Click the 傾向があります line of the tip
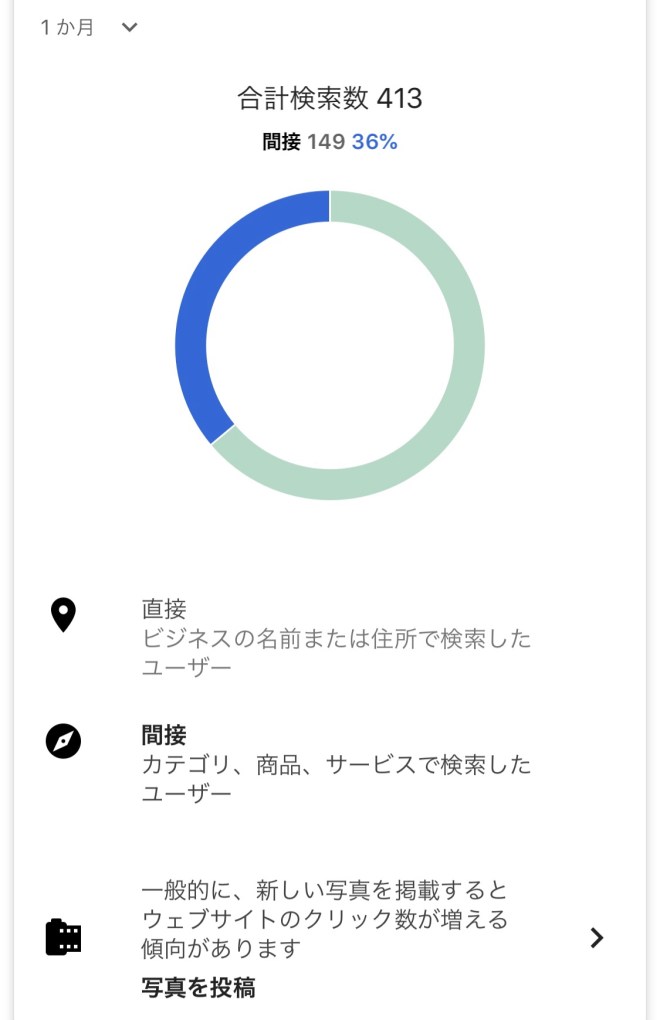The width and height of the screenshot is (660, 1020). click(x=221, y=946)
